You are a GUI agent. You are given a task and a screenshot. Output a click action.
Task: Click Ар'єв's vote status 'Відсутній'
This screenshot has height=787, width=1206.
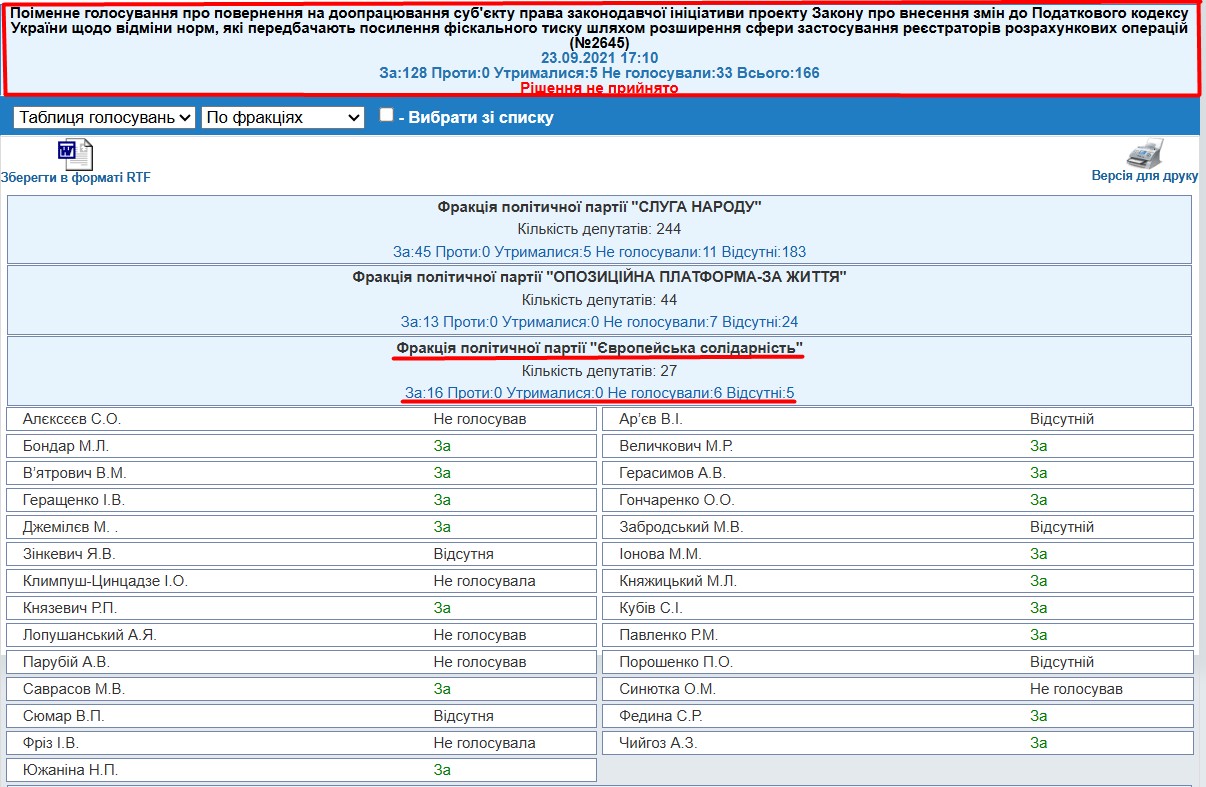pyautogui.click(x=1062, y=419)
